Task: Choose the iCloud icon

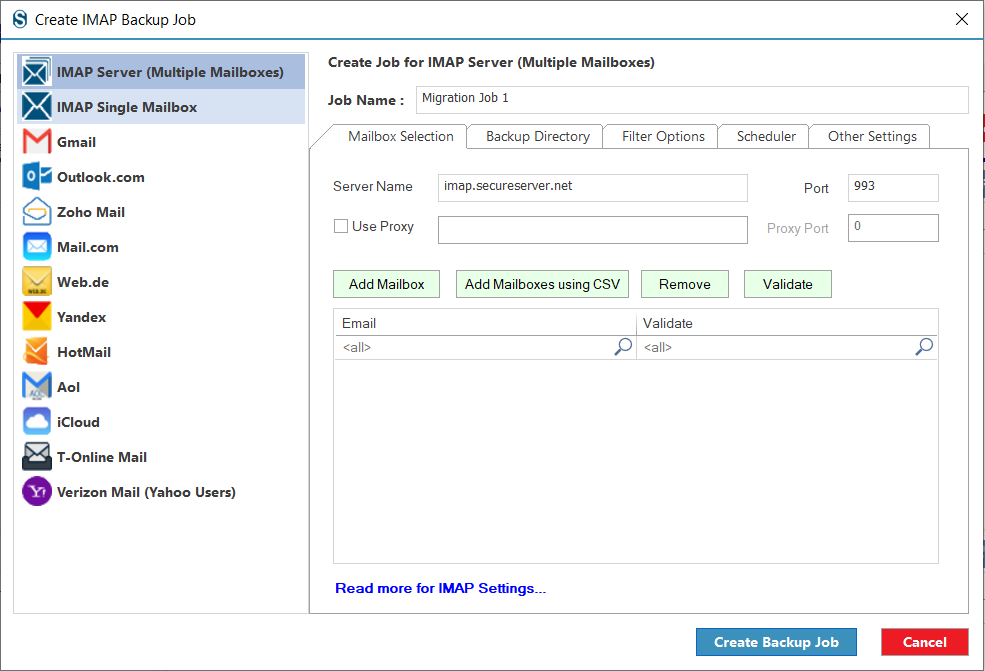Action: click(36, 422)
